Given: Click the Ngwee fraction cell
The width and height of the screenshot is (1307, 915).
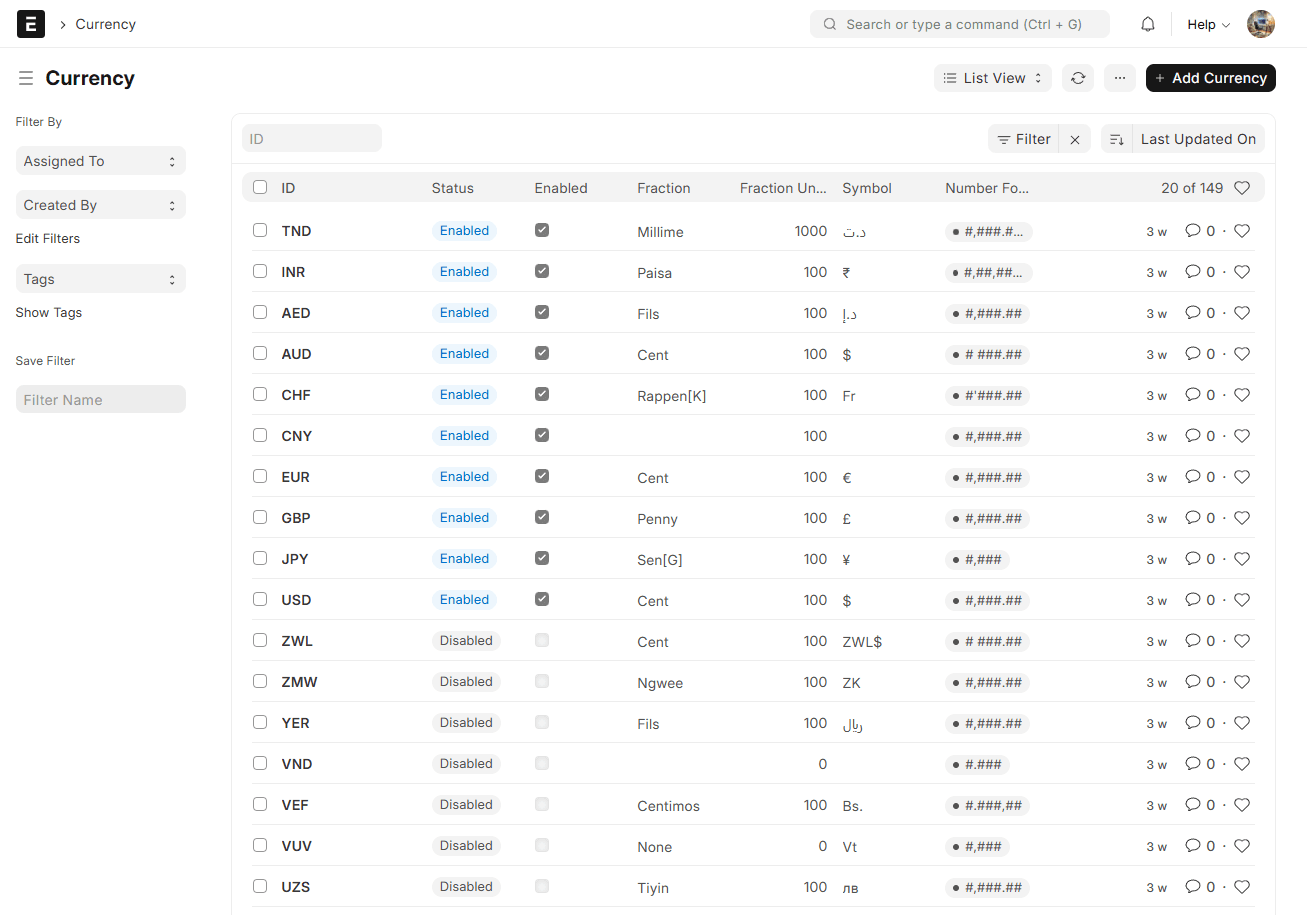Looking at the screenshot, I should [660, 683].
